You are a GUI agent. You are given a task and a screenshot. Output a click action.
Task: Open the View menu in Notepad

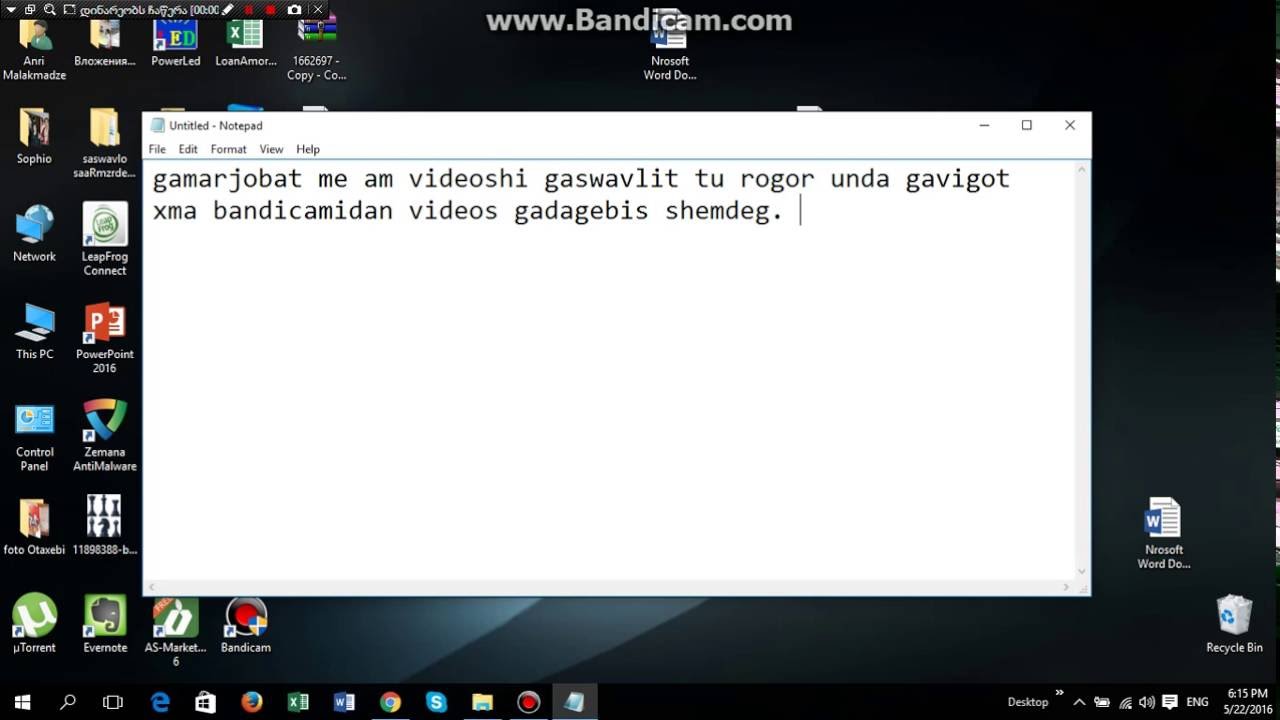pos(271,149)
